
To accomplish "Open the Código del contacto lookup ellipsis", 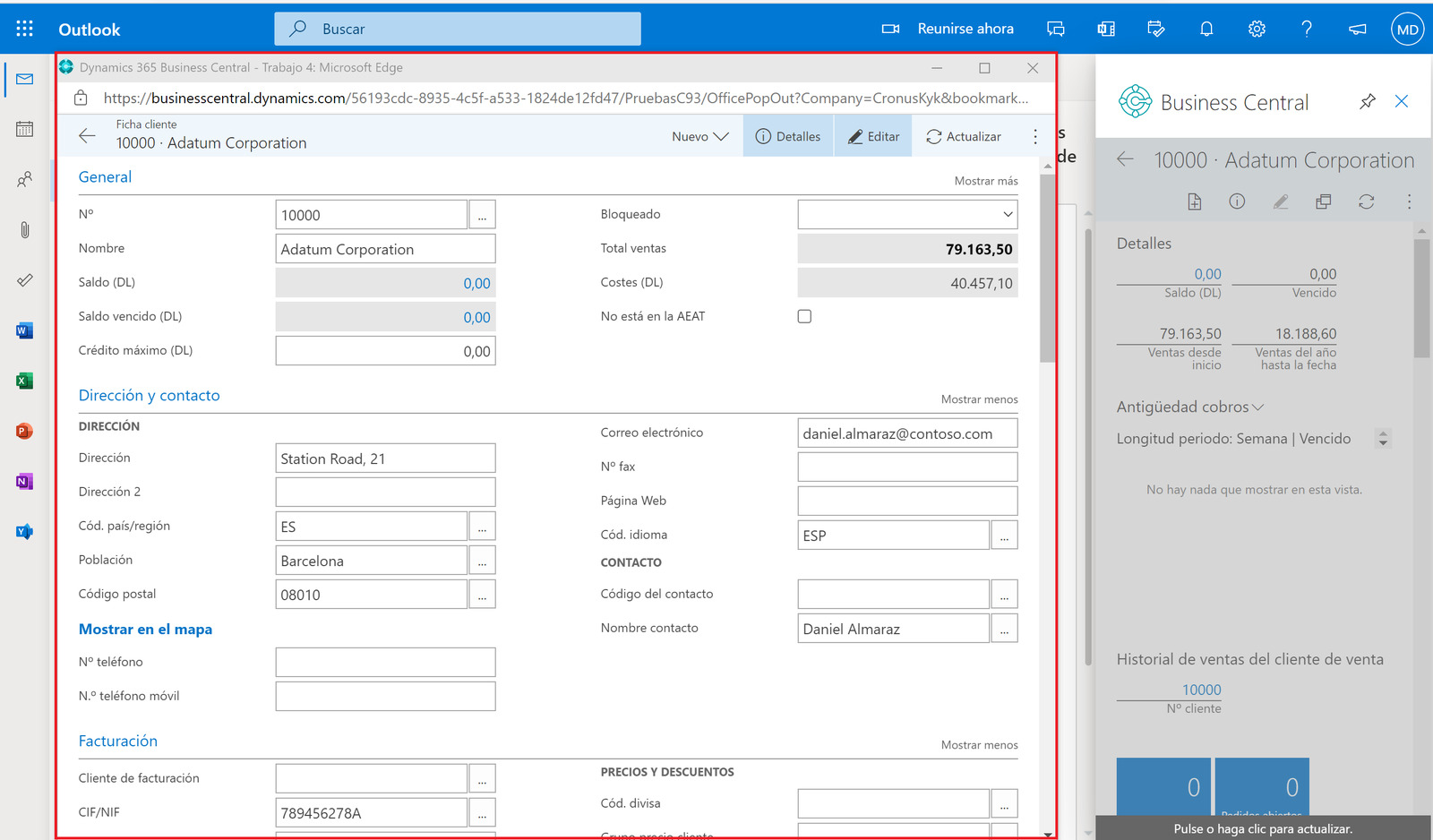I will tap(1004, 595).
